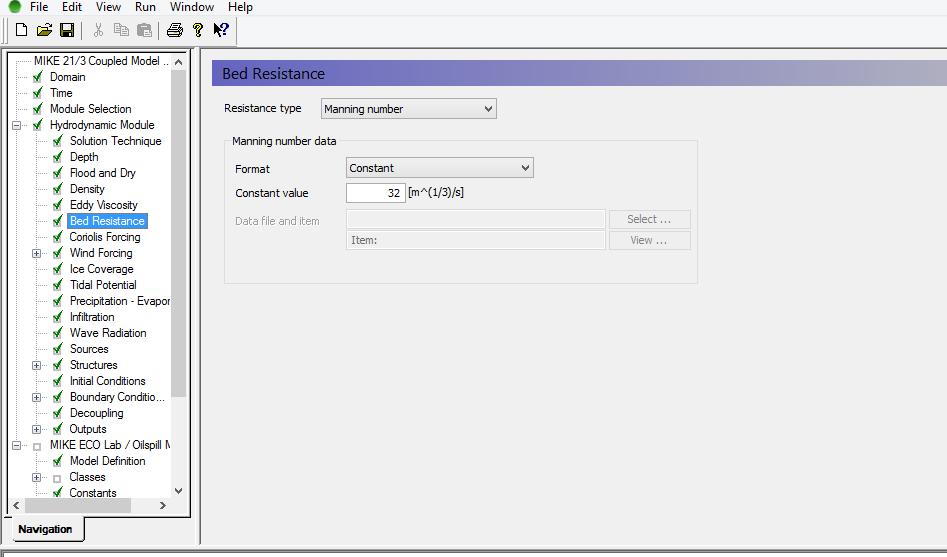
Task: Click the Copy toolbar icon
Action: tap(121, 30)
